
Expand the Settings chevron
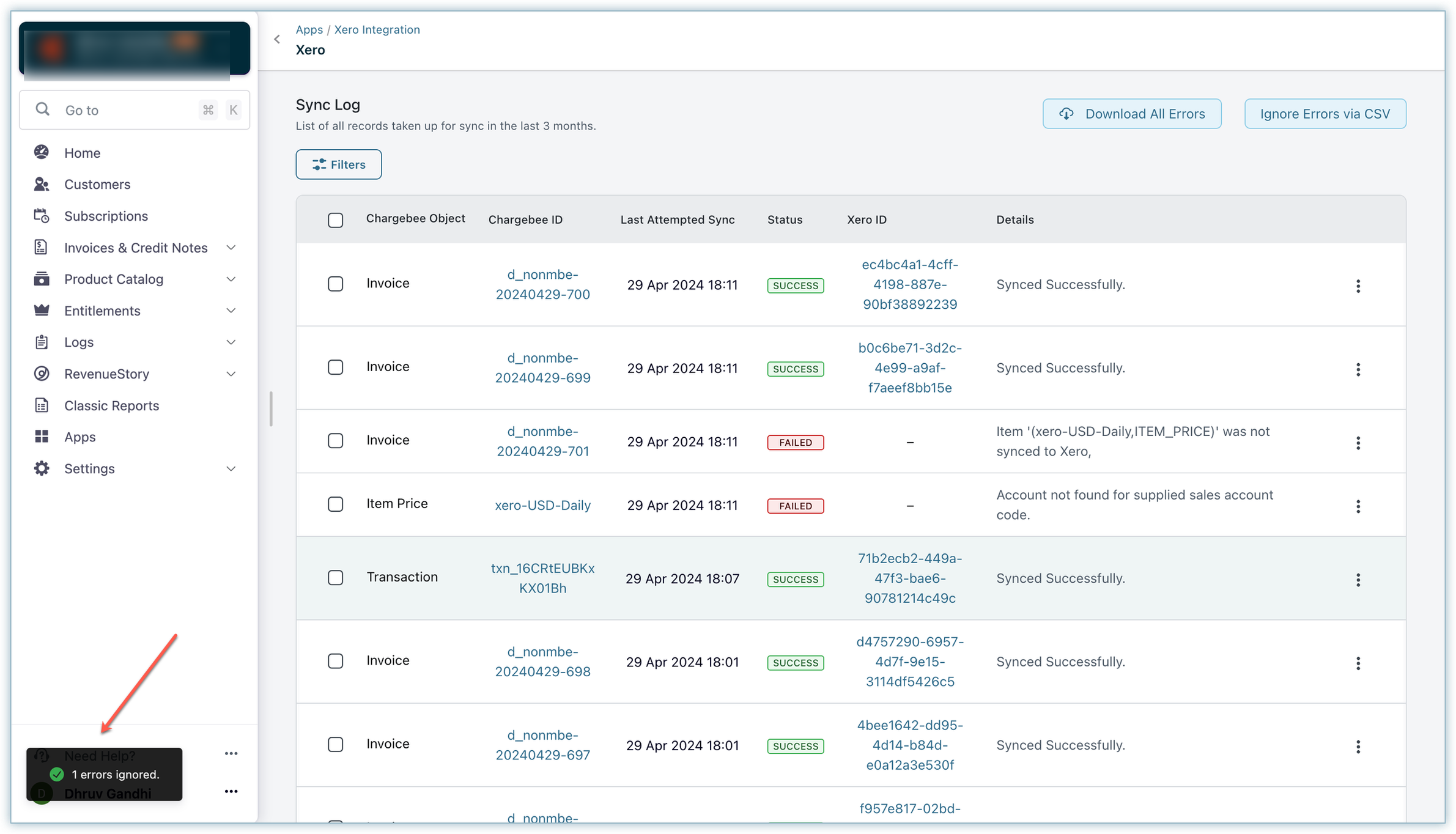point(231,469)
